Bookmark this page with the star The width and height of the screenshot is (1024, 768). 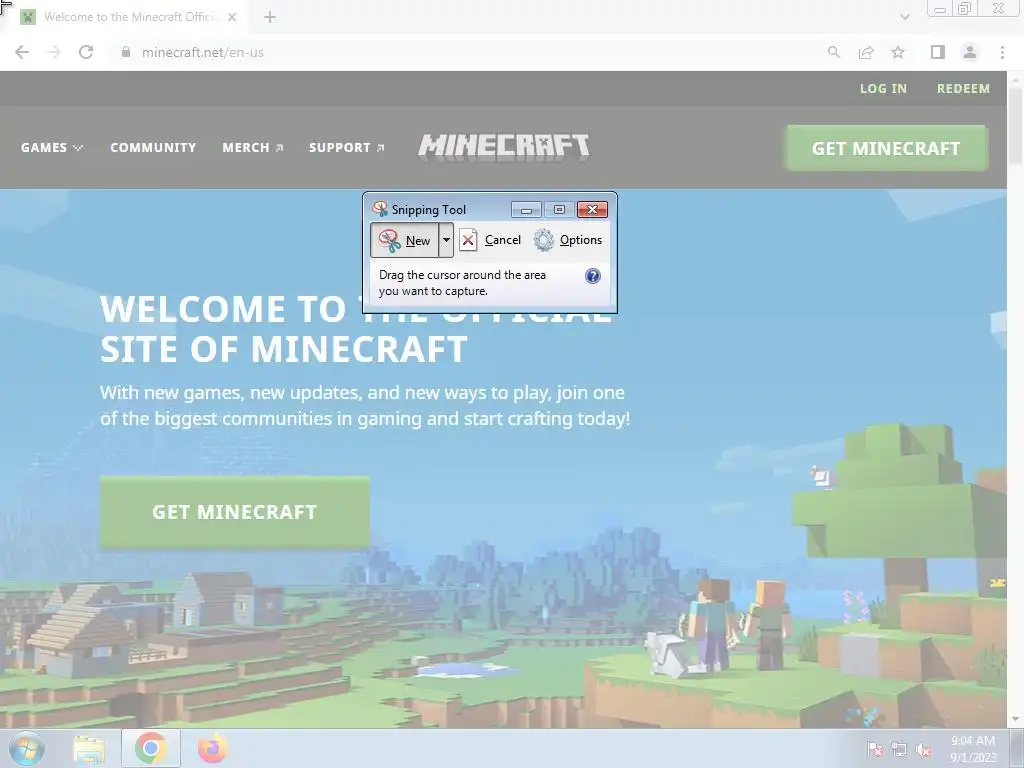898,52
